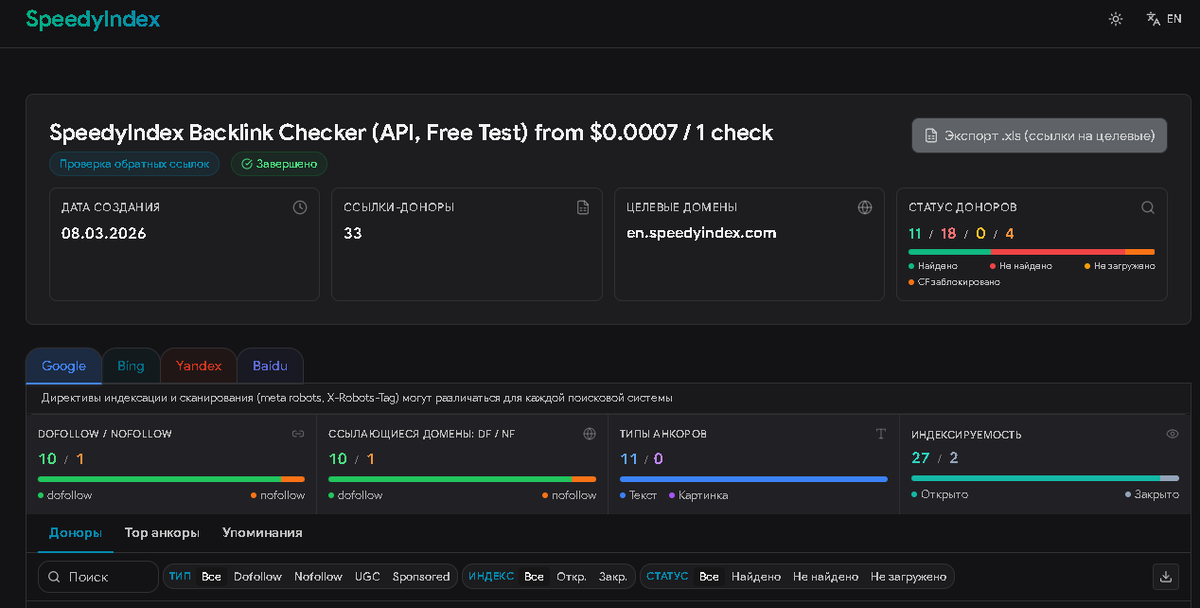Open the Baidu search engine tab
This screenshot has width=1200, height=608.
point(269,366)
